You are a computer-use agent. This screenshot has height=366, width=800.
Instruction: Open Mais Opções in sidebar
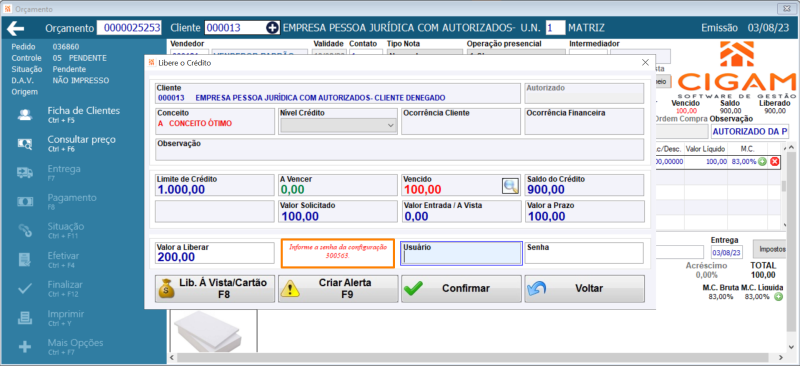(x=76, y=346)
